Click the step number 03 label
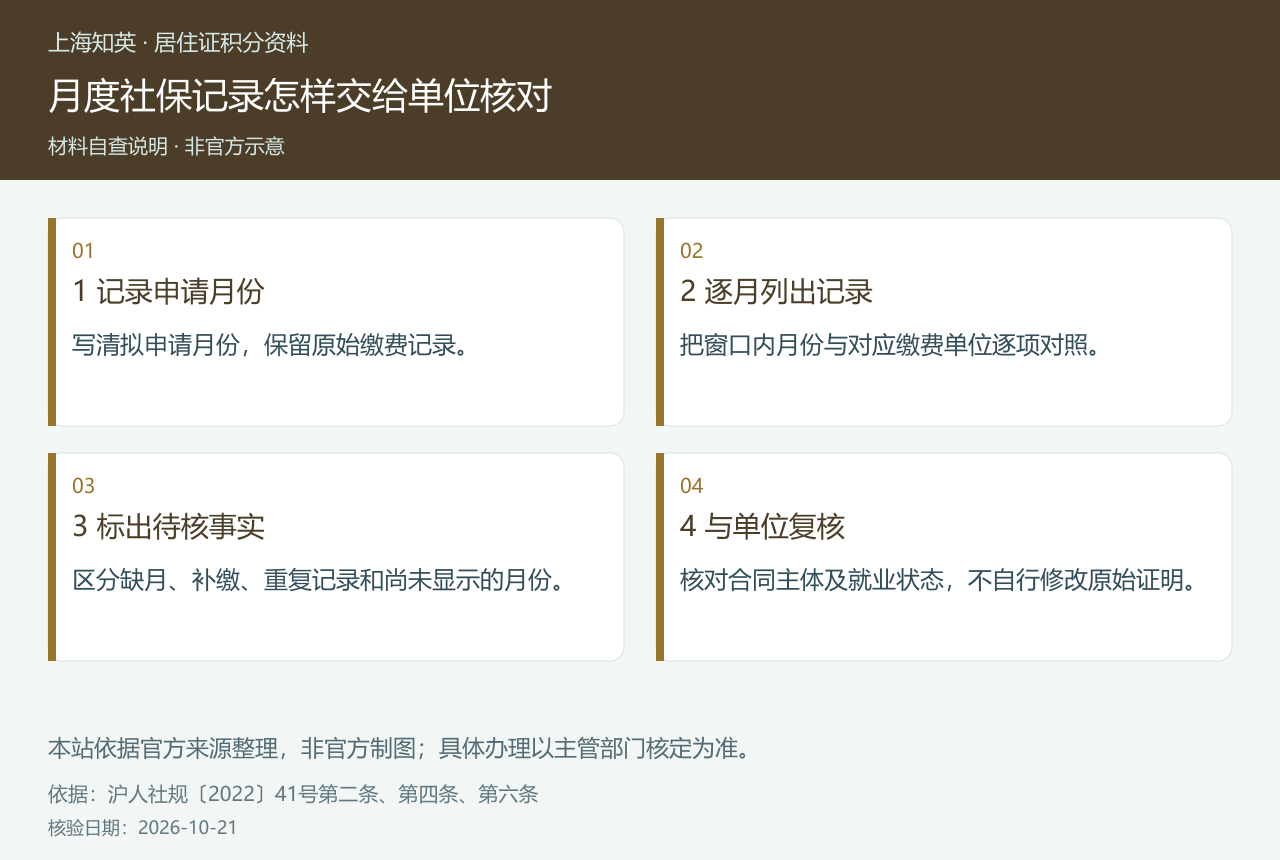 tap(83, 486)
